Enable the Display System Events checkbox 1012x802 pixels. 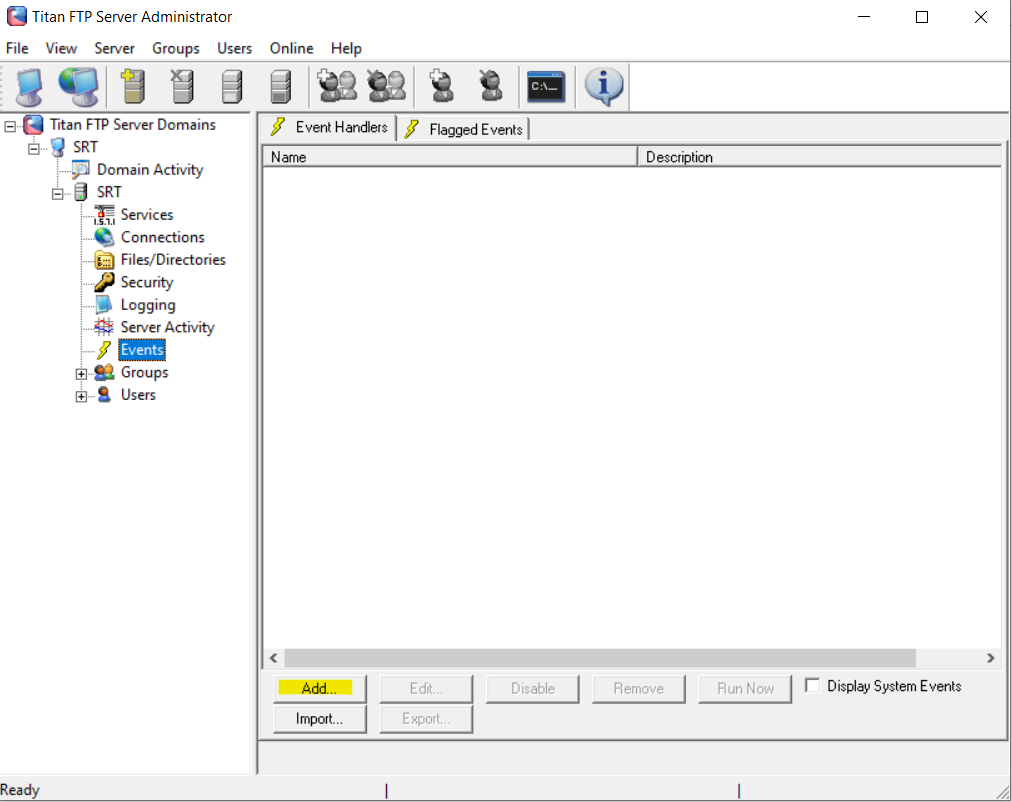(813, 686)
